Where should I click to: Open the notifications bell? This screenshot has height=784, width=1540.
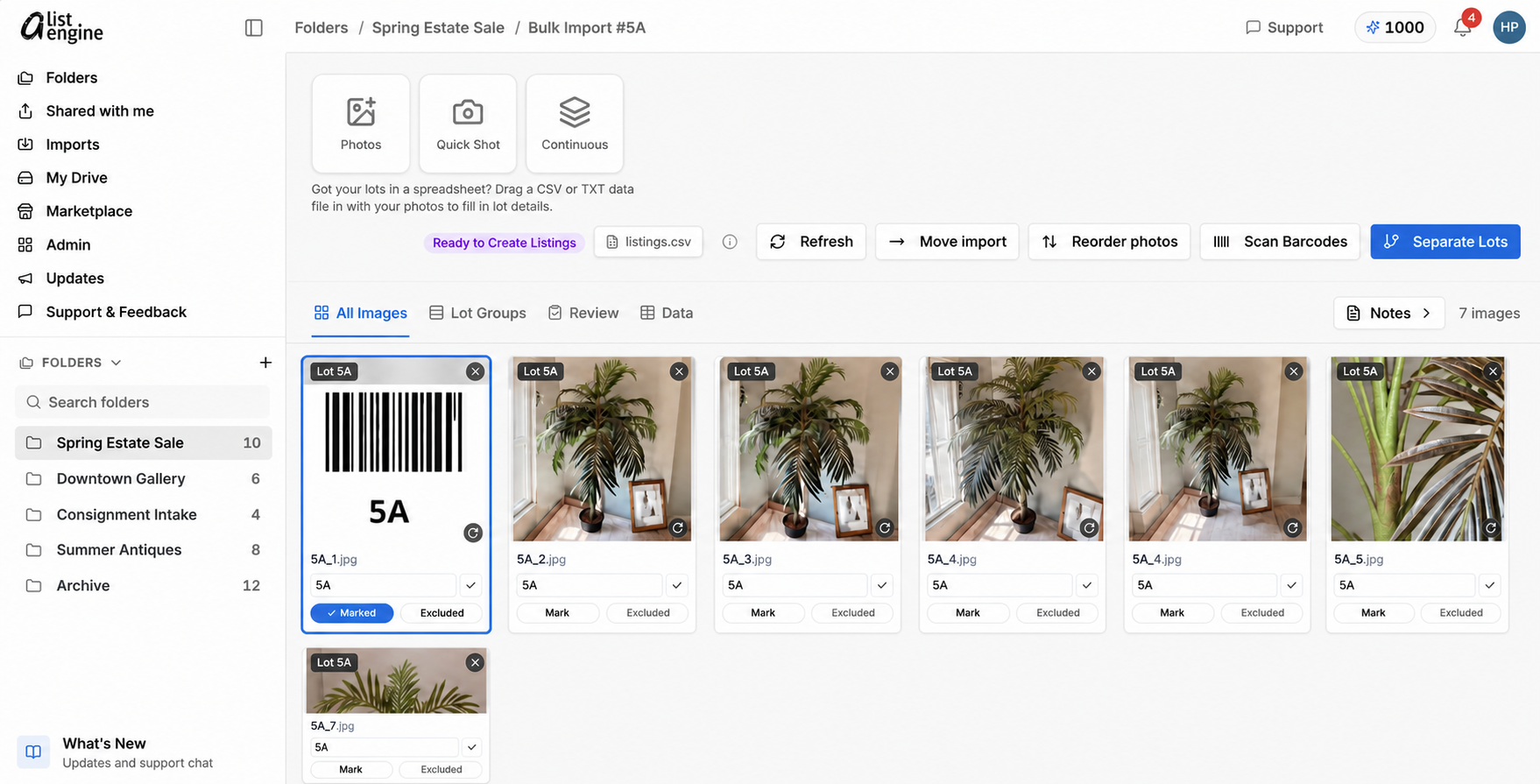coord(1462,27)
